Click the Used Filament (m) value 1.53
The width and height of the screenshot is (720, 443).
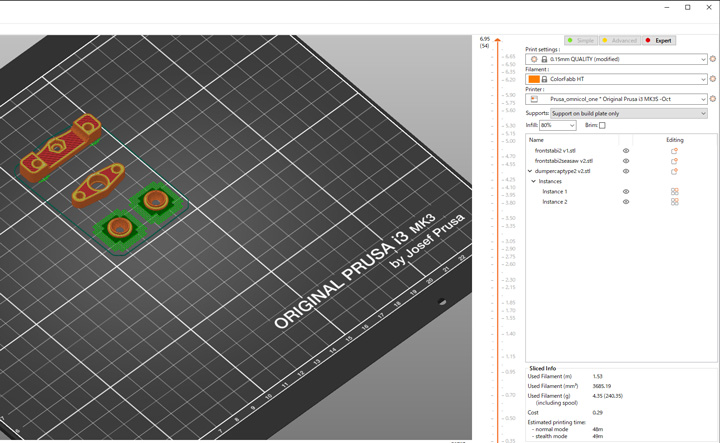pyautogui.click(x=597, y=376)
